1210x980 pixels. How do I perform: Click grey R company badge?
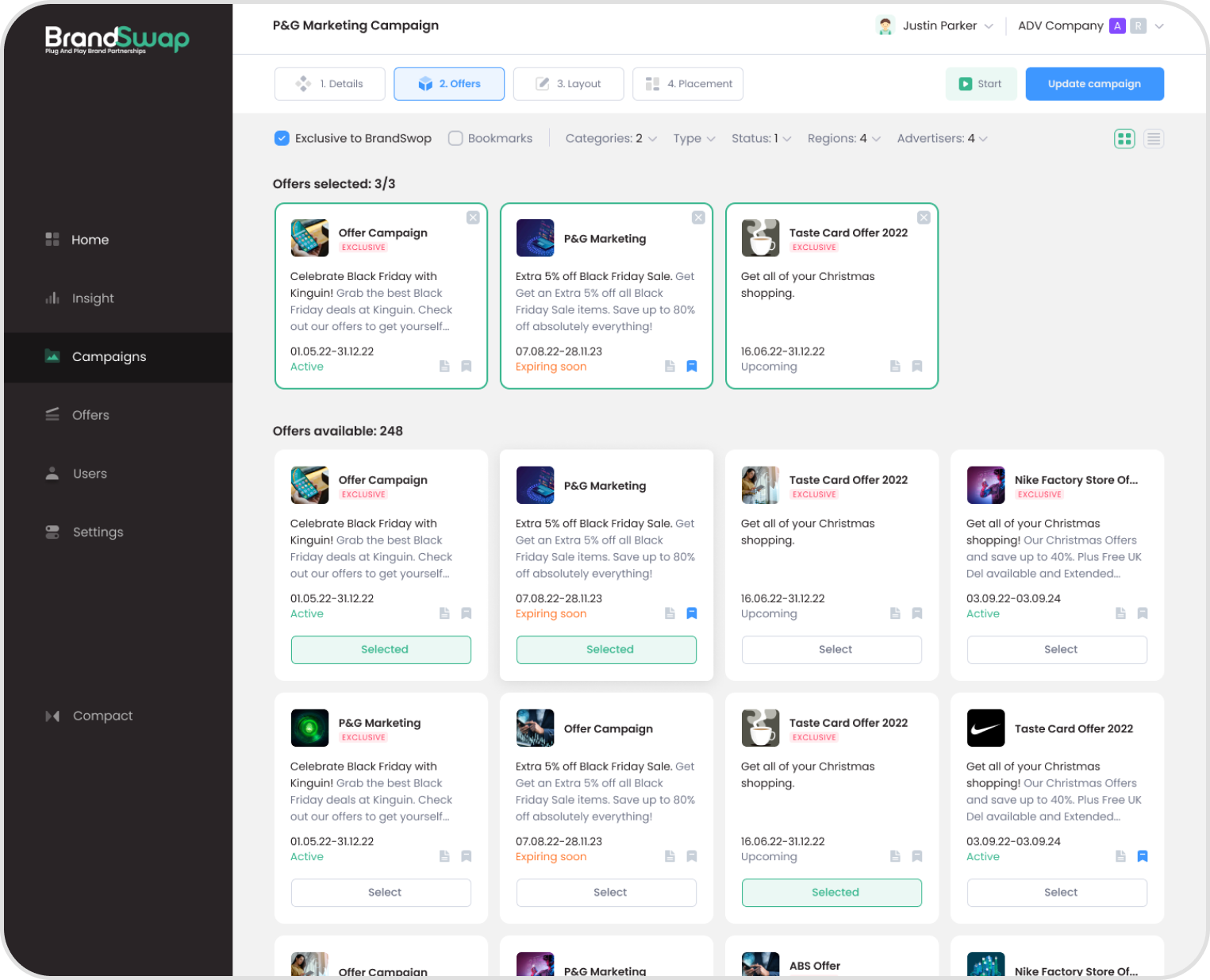coord(1139,26)
